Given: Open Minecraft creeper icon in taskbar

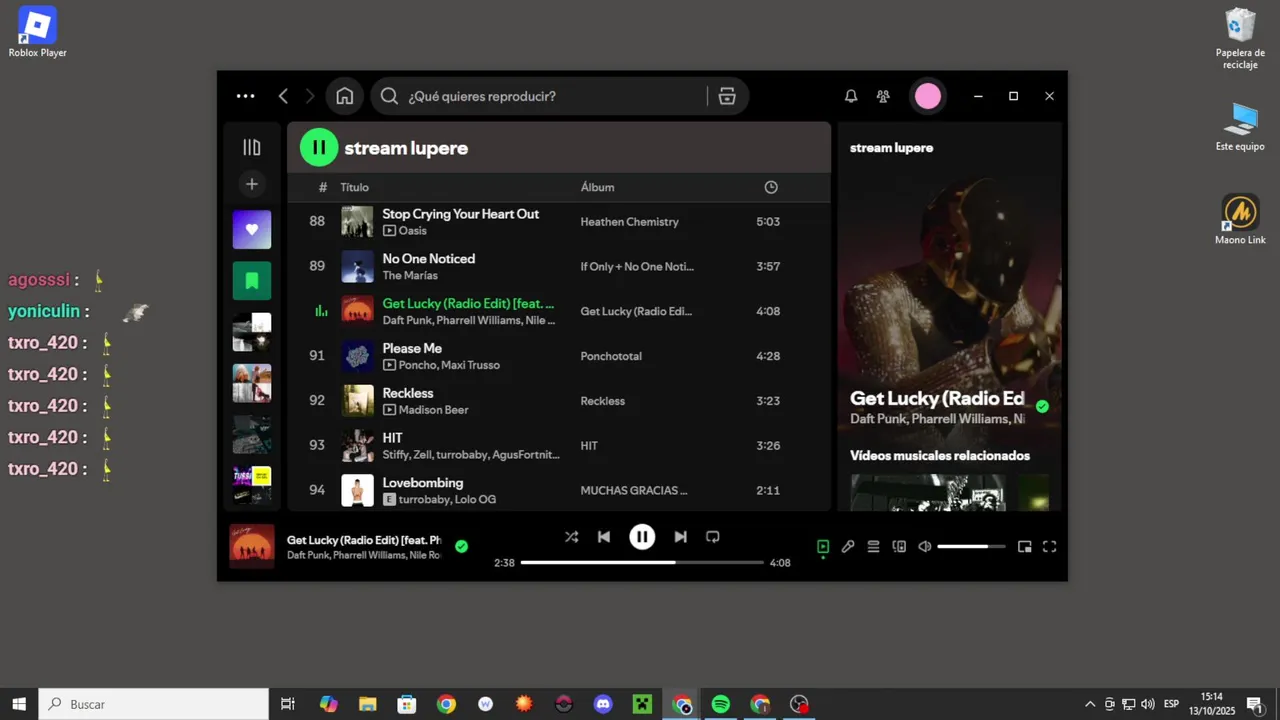Looking at the screenshot, I should click(642, 704).
